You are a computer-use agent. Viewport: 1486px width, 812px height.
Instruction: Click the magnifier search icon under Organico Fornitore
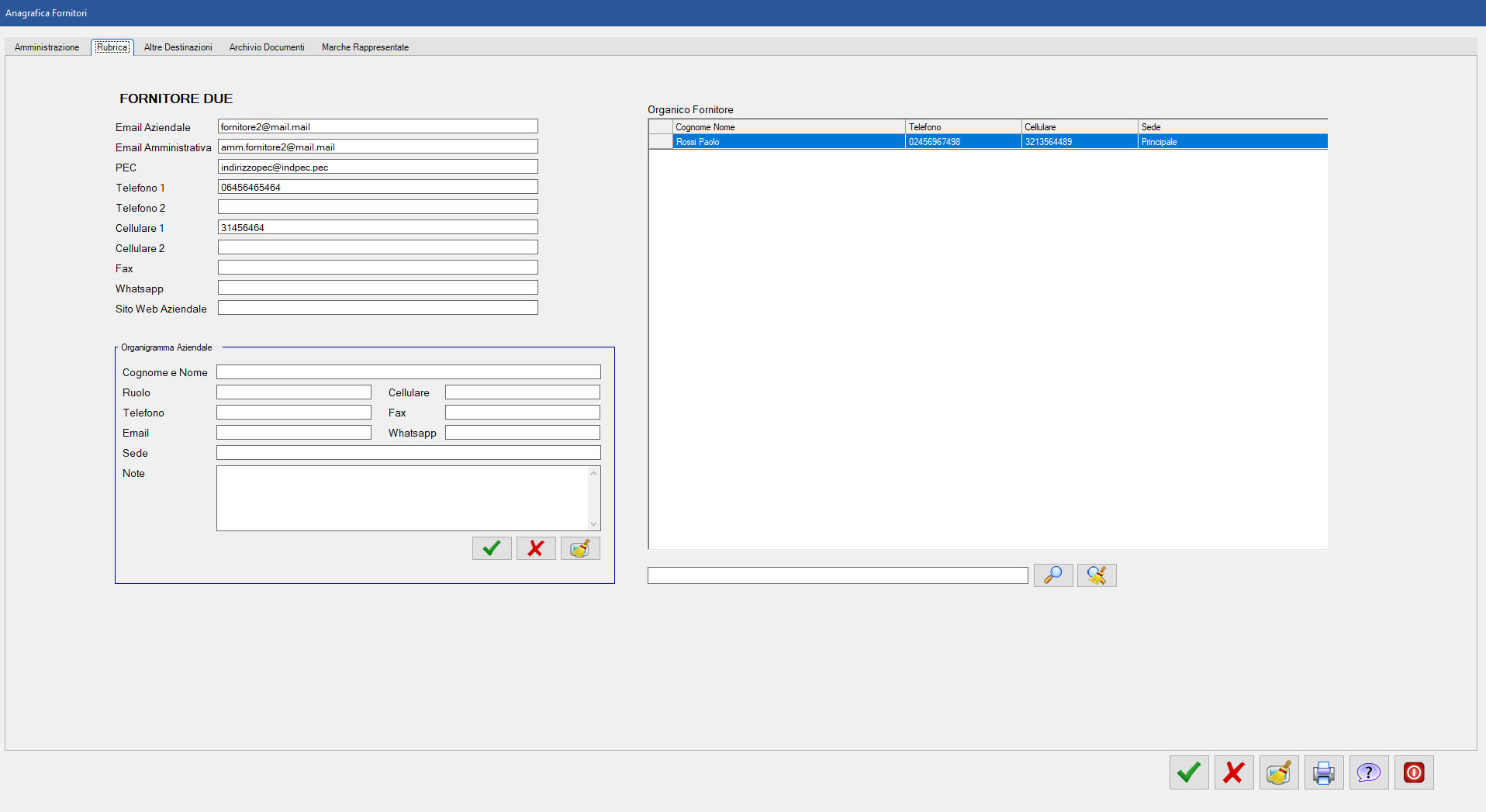(x=1053, y=575)
